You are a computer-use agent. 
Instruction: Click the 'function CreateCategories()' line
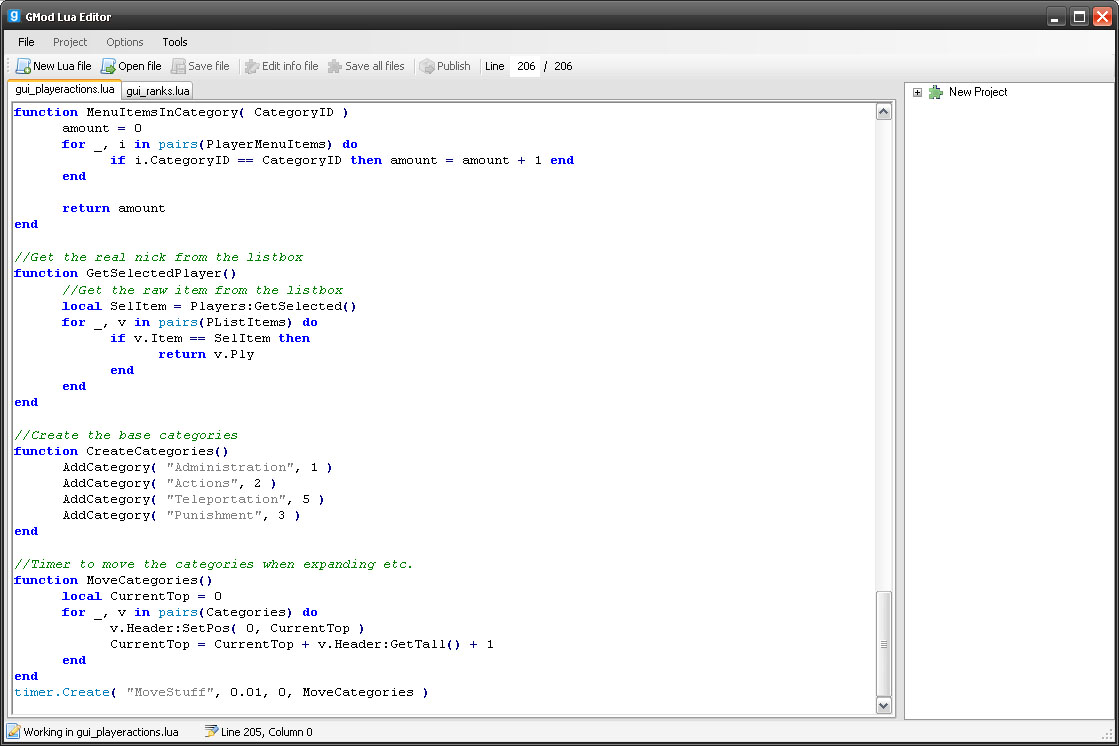121,451
